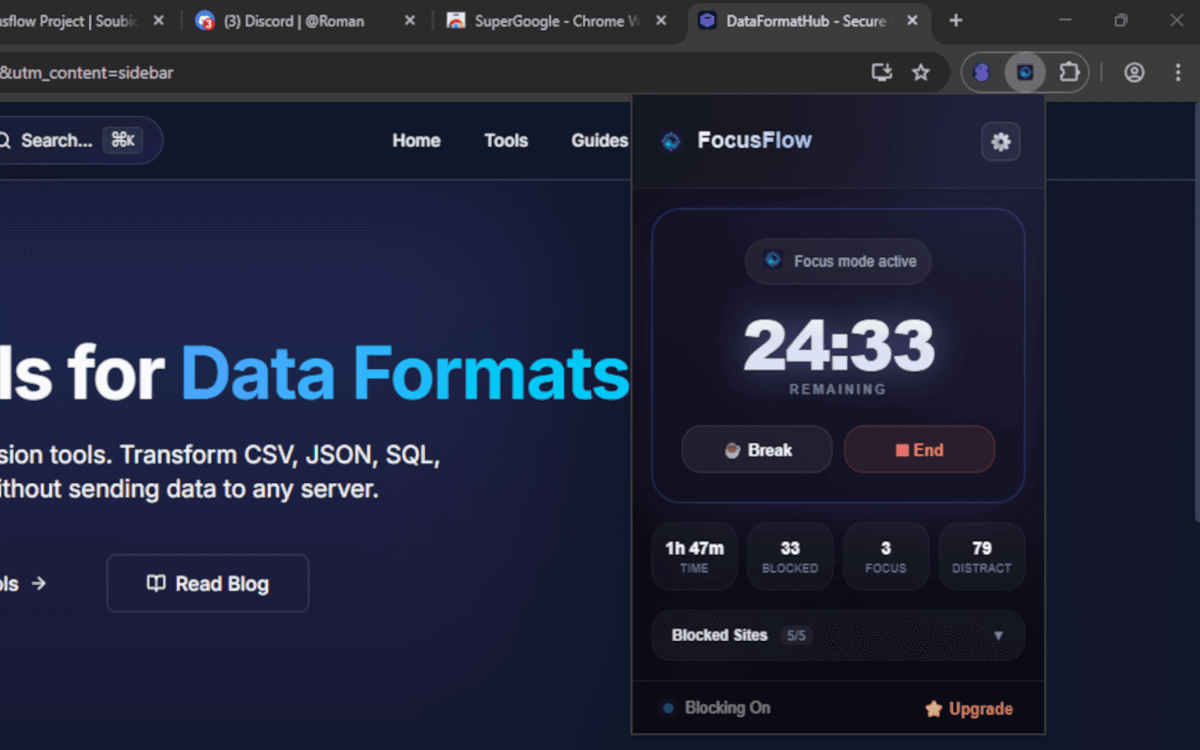This screenshot has width=1200, height=750.
Task: Bookmark this page with the star icon
Action: click(921, 72)
